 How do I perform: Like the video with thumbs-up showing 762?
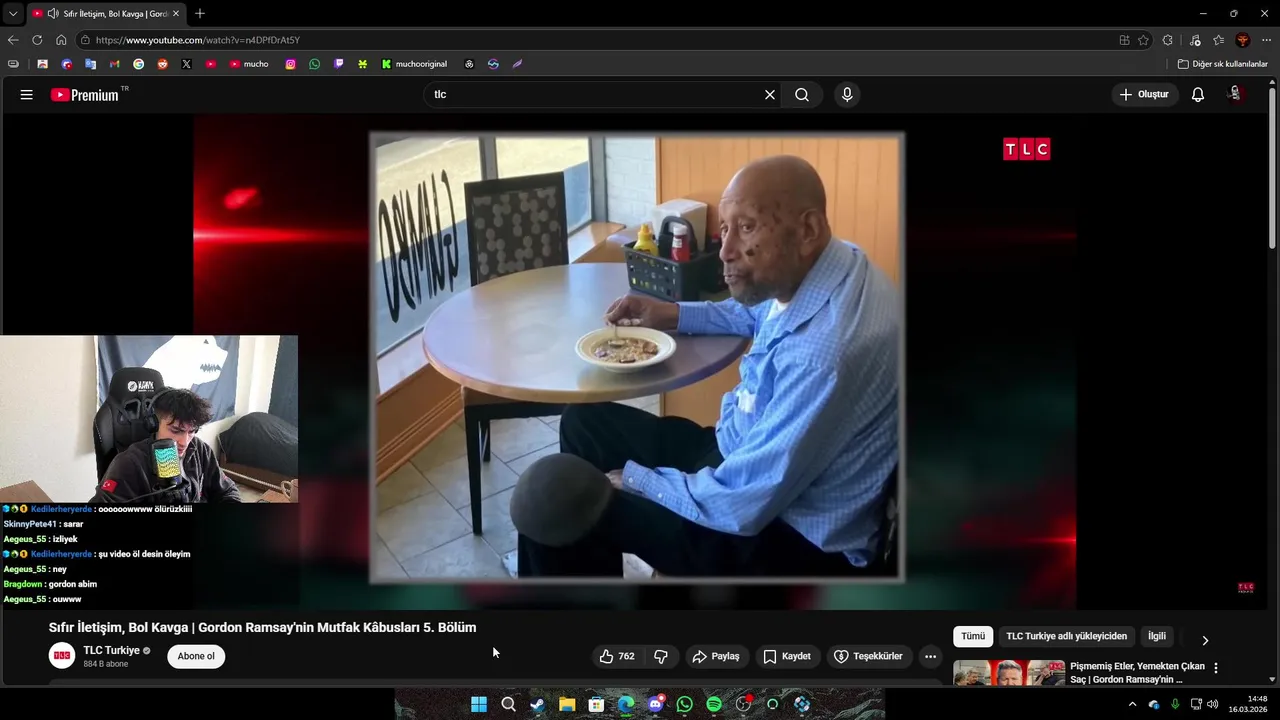point(617,656)
